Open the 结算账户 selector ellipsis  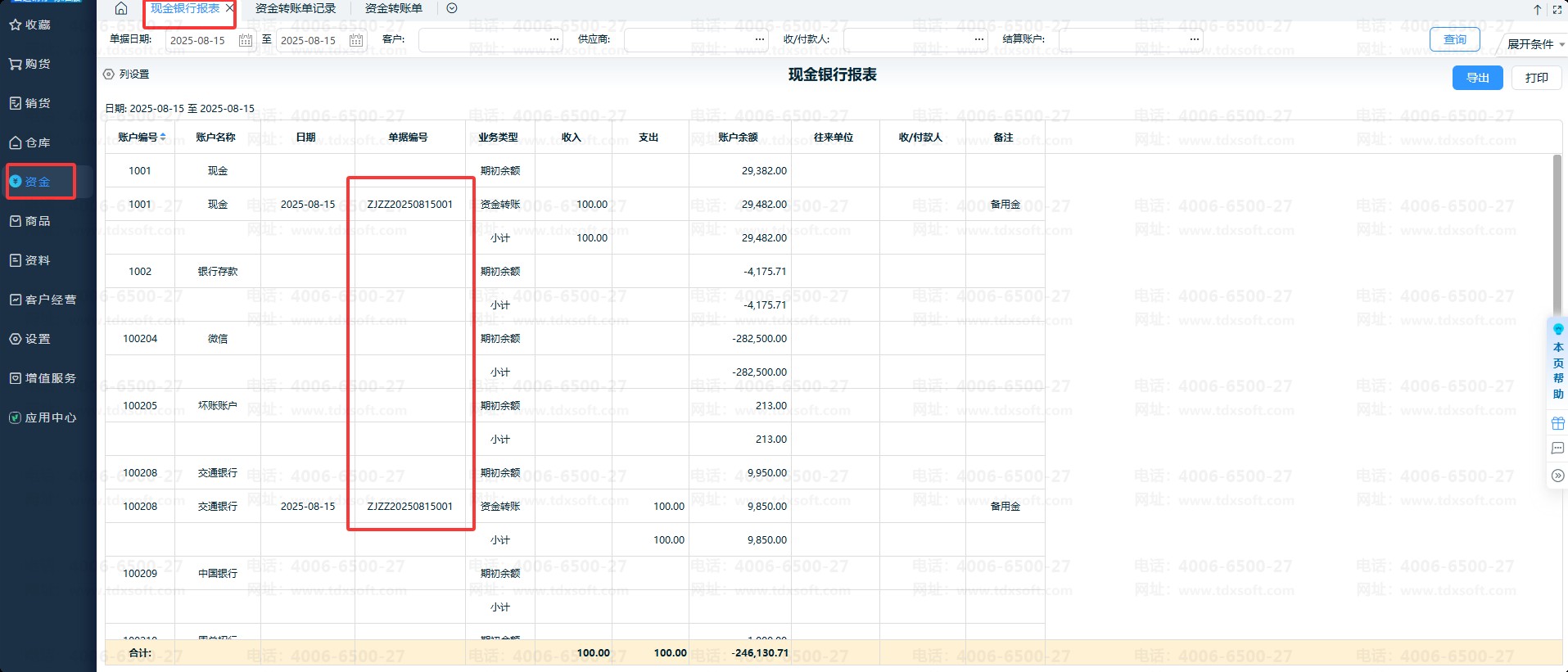[1194, 39]
